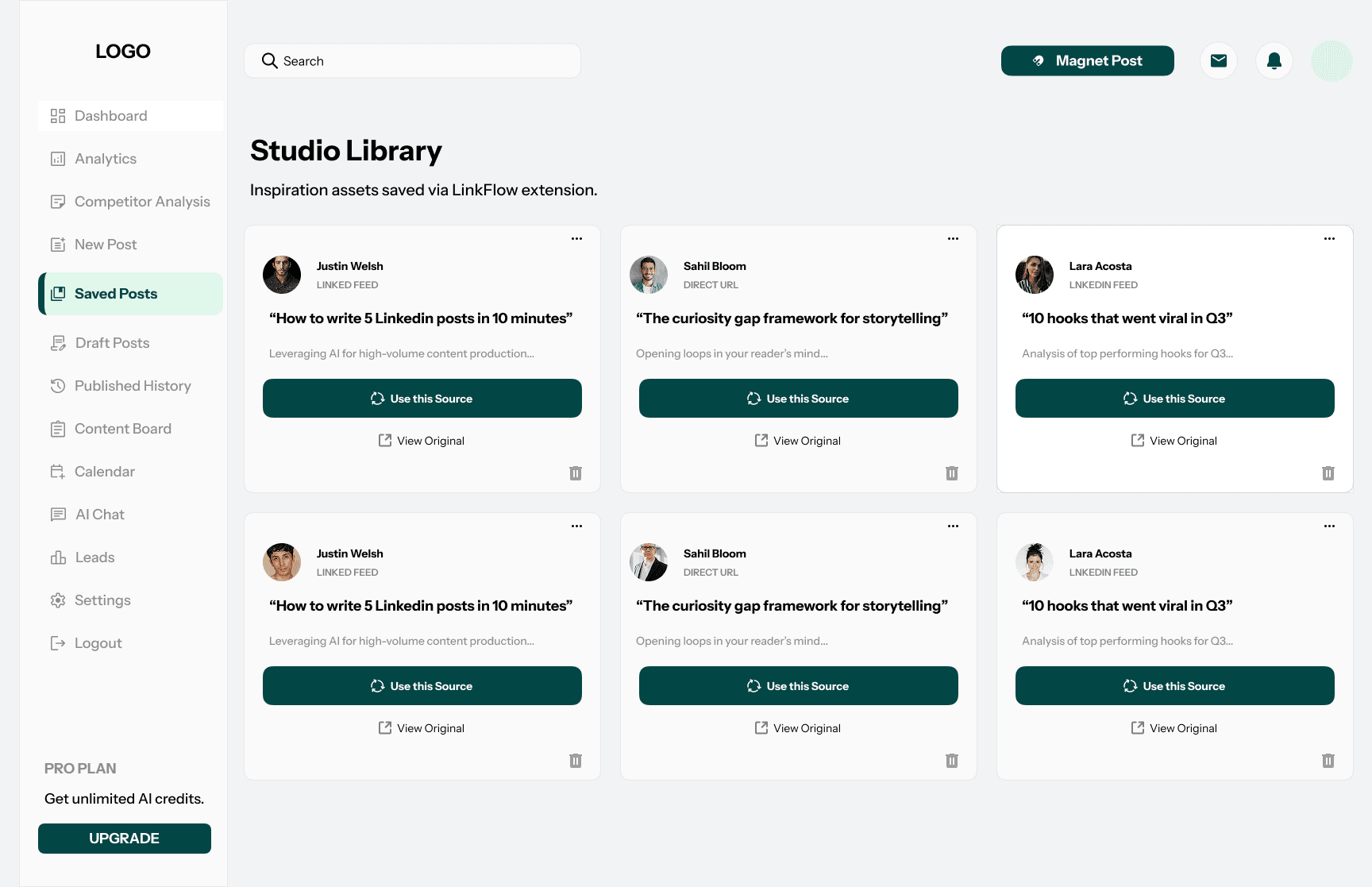Click the Magnet Post button
Image resolution: width=1372 pixels, height=887 pixels.
1088,61
